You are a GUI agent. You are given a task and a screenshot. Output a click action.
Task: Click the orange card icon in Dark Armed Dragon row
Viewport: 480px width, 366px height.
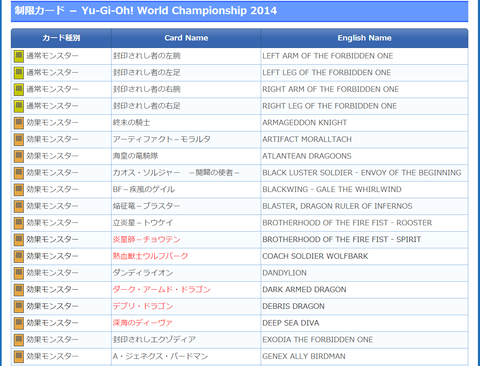click(x=19, y=289)
